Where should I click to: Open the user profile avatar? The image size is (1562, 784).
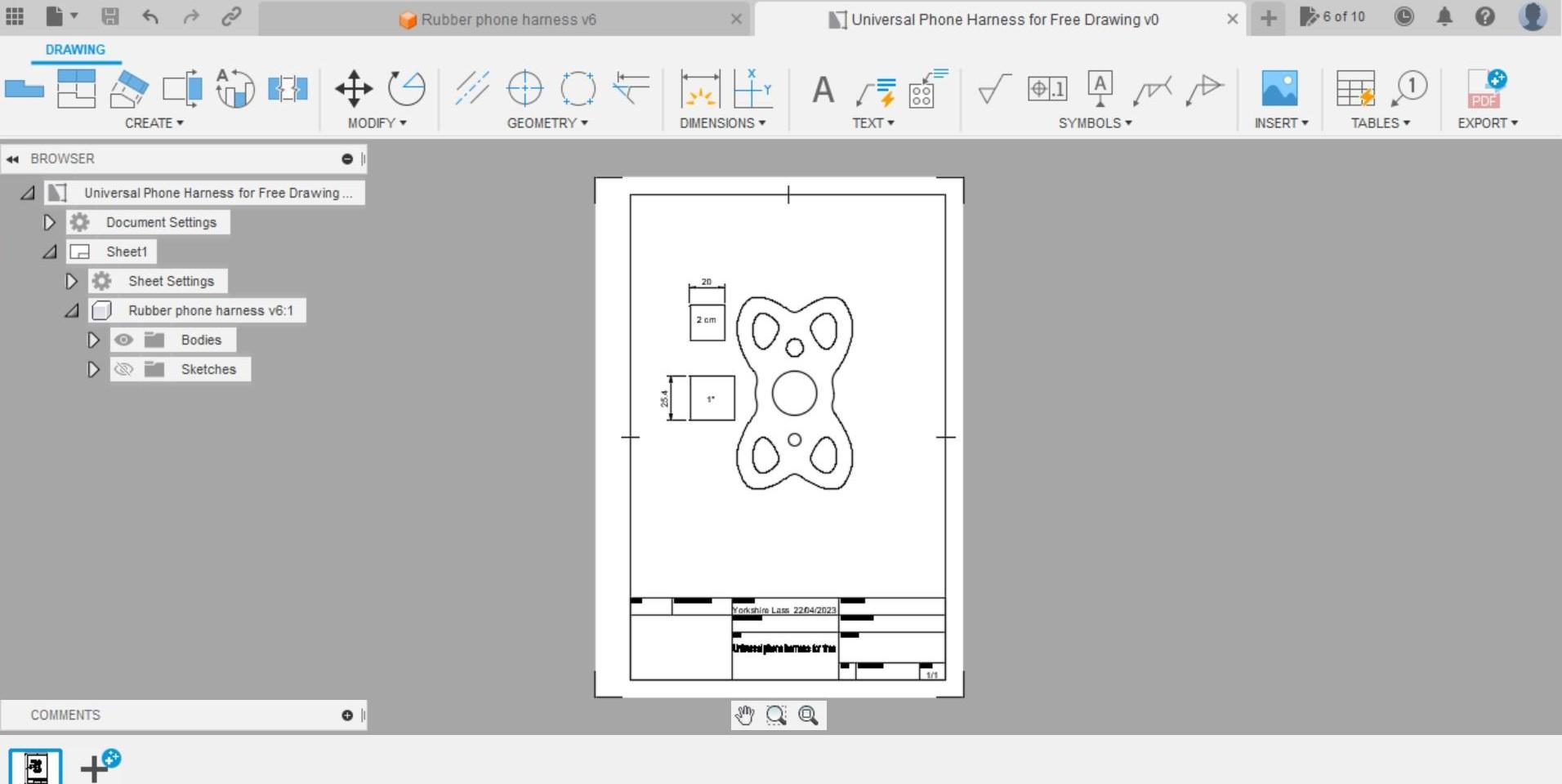1533,16
